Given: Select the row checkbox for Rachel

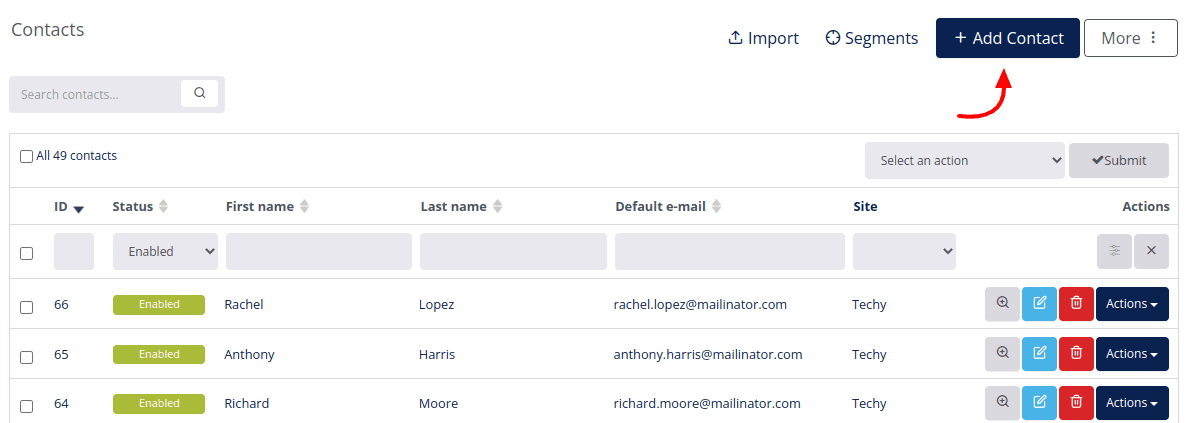Looking at the screenshot, I should click(x=27, y=307).
